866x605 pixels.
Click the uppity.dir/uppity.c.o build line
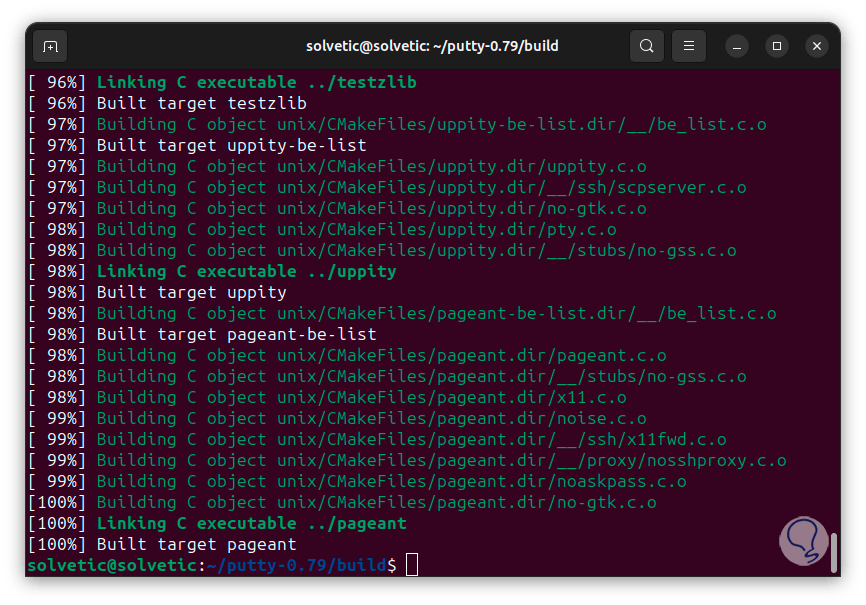337,166
